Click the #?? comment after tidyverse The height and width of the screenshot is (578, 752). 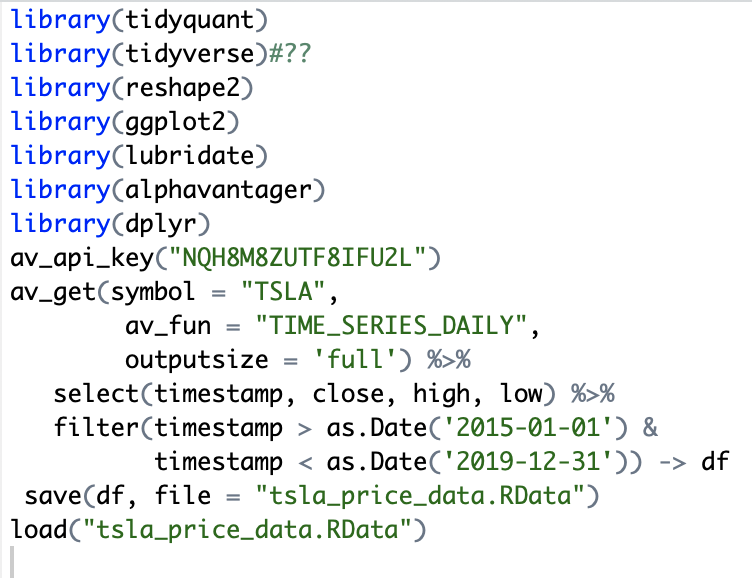(290, 53)
